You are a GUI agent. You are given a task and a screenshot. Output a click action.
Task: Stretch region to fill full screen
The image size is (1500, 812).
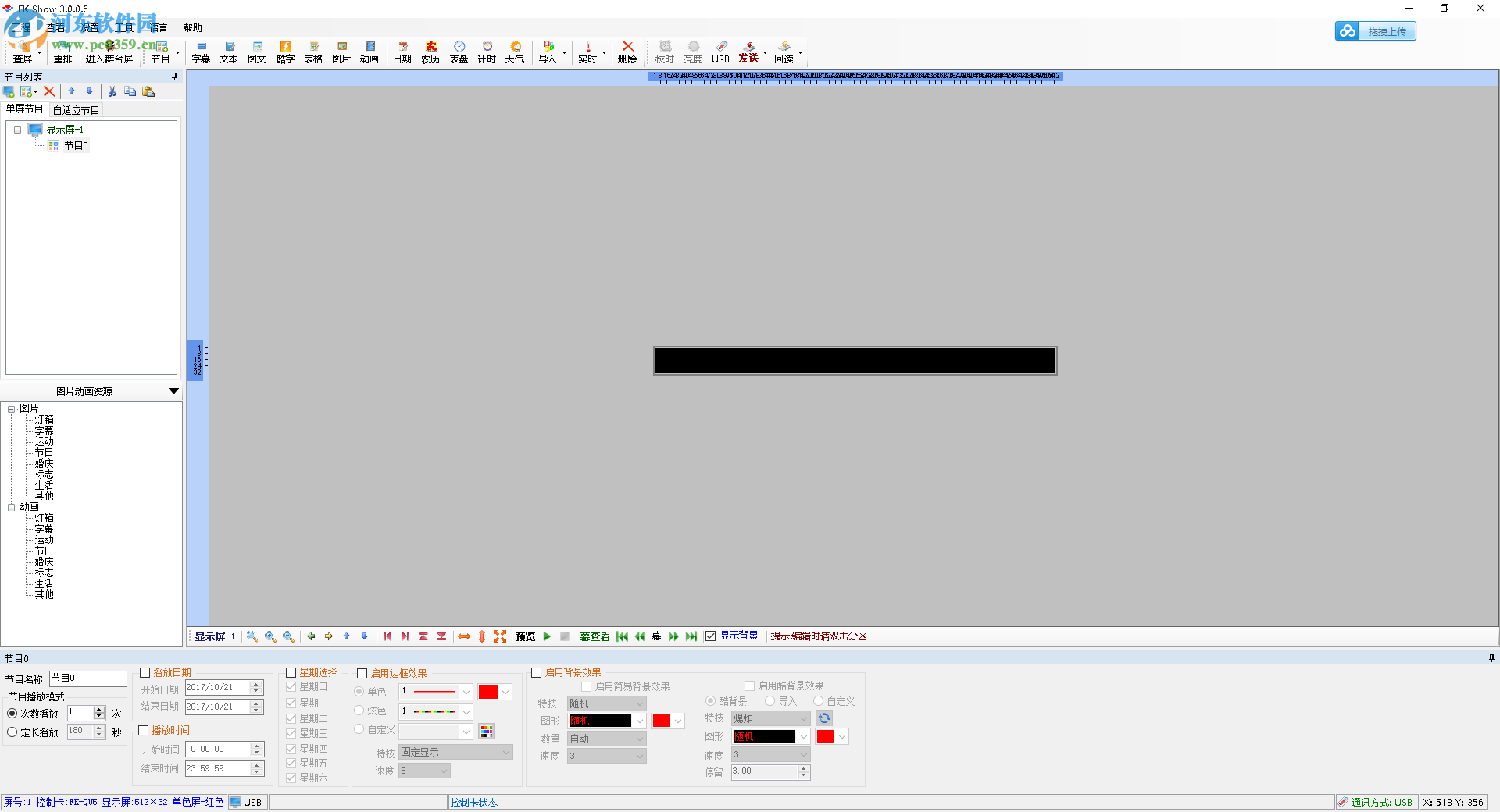500,636
